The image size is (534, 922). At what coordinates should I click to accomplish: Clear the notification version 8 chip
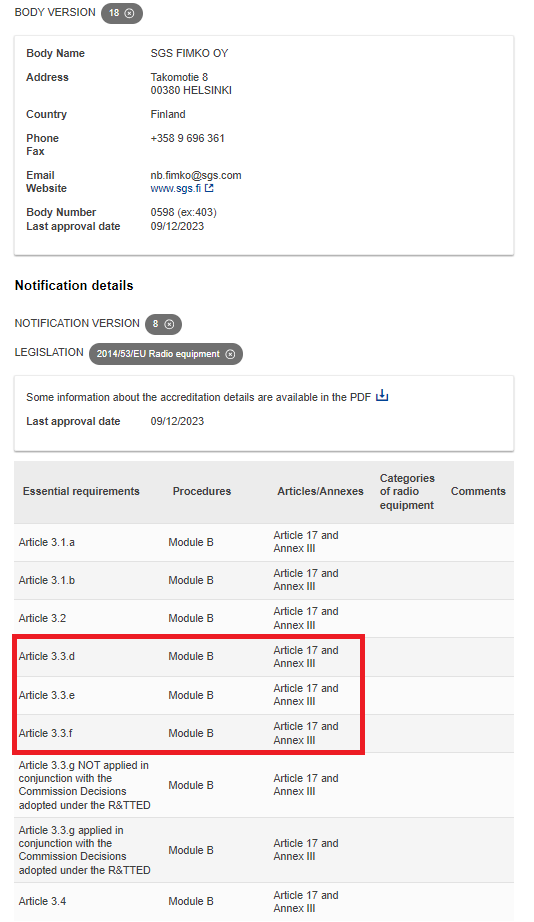169,324
